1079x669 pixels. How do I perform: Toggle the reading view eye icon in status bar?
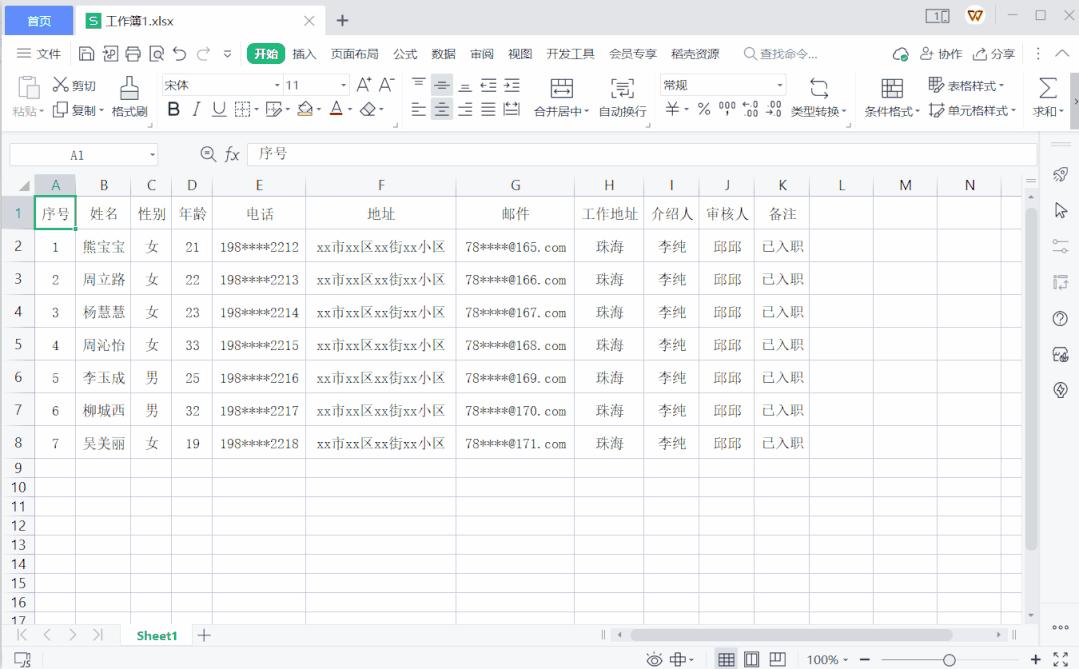pos(655,659)
